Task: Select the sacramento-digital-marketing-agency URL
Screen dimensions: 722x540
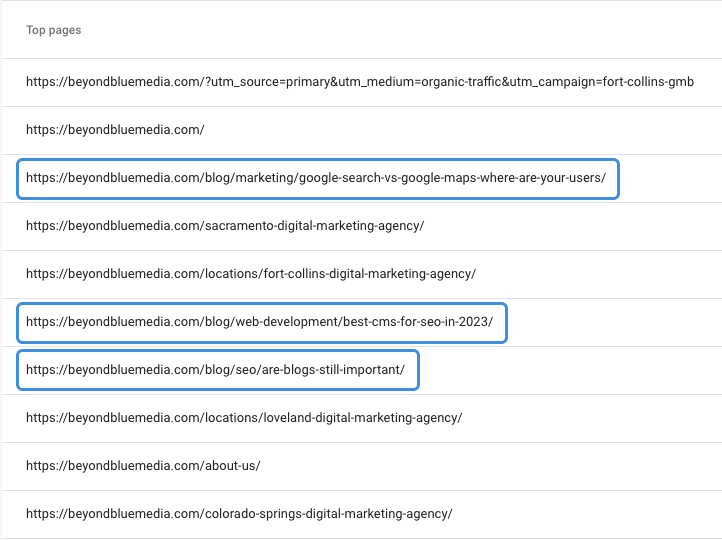Action: pyautogui.click(x=225, y=226)
